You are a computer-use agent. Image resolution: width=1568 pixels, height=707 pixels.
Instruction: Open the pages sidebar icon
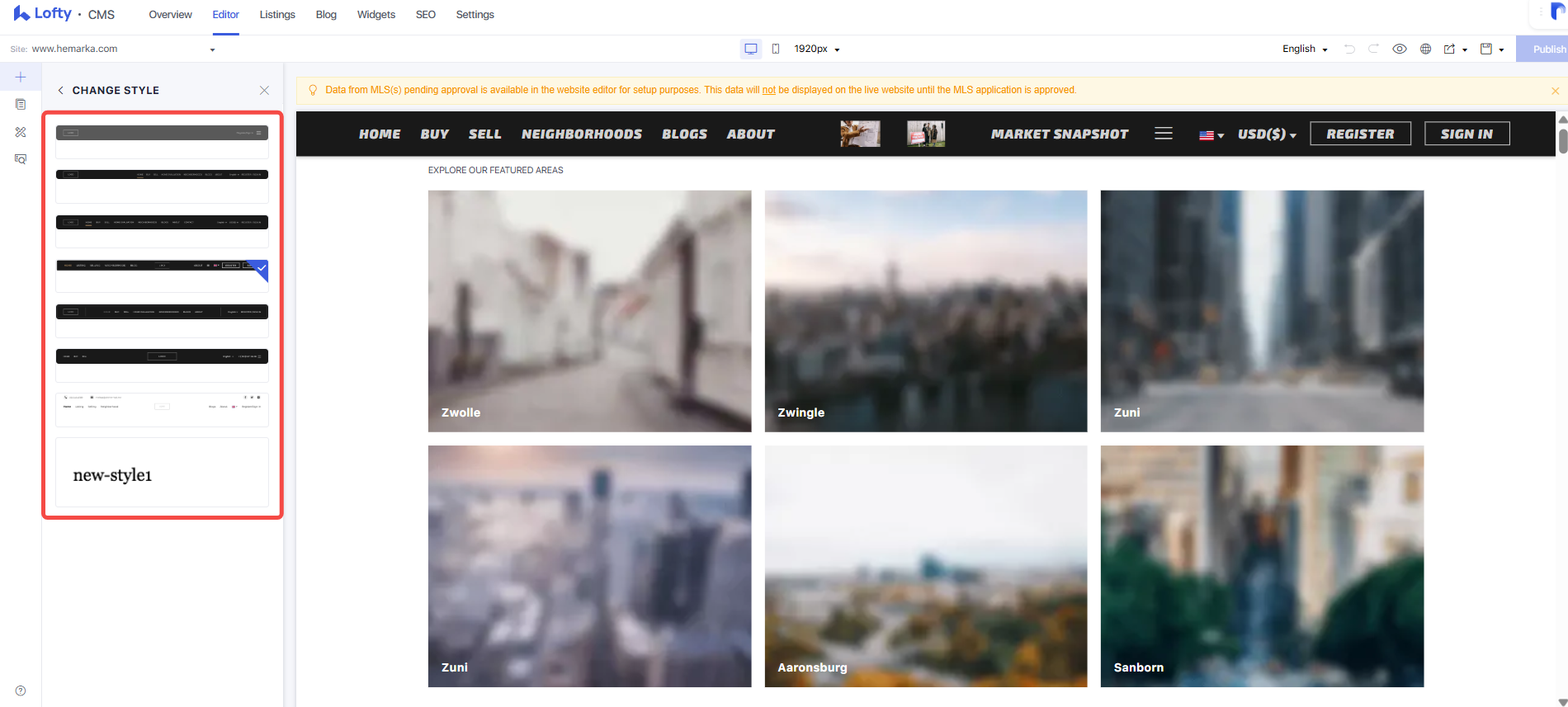coord(21,104)
